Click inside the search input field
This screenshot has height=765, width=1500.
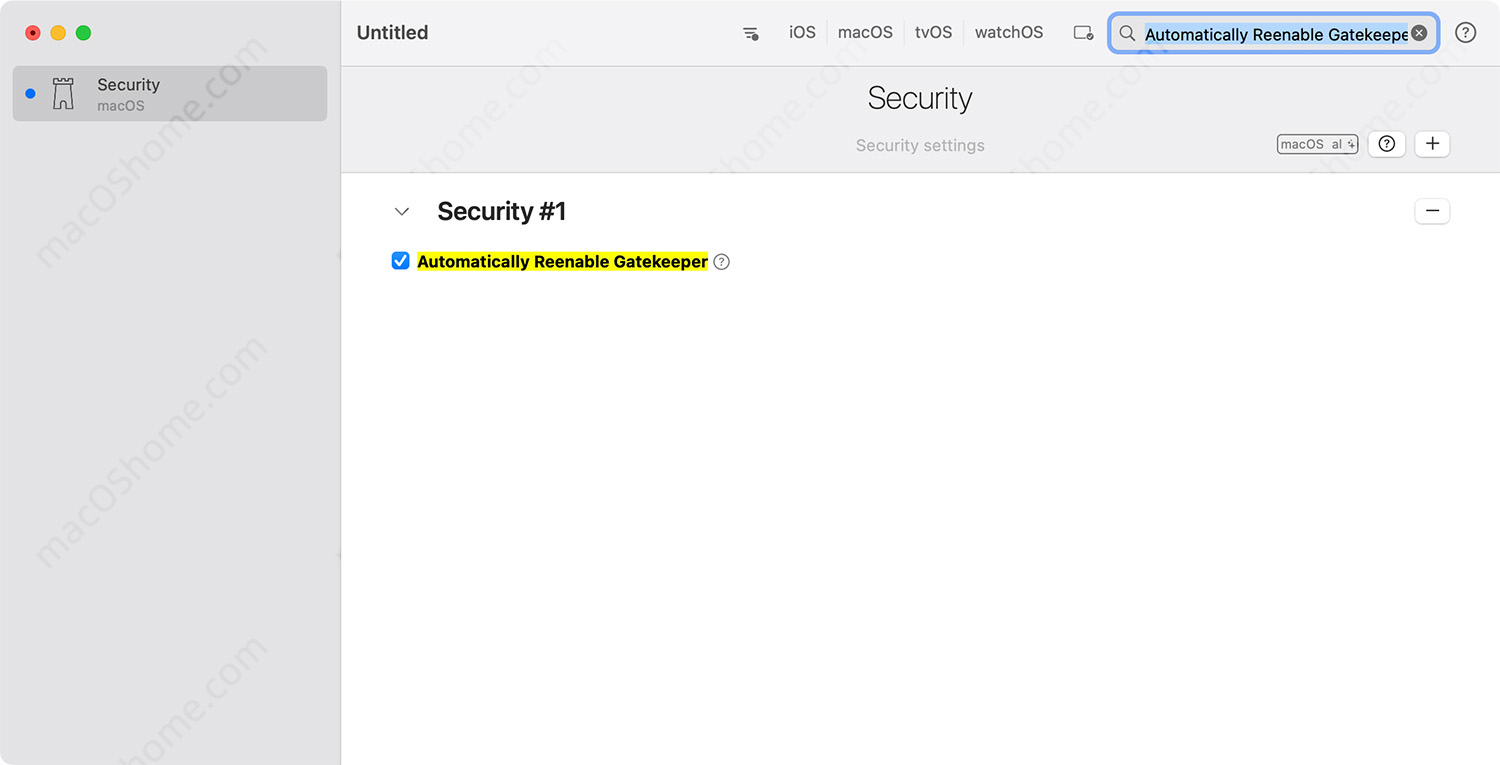click(1270, 34)
